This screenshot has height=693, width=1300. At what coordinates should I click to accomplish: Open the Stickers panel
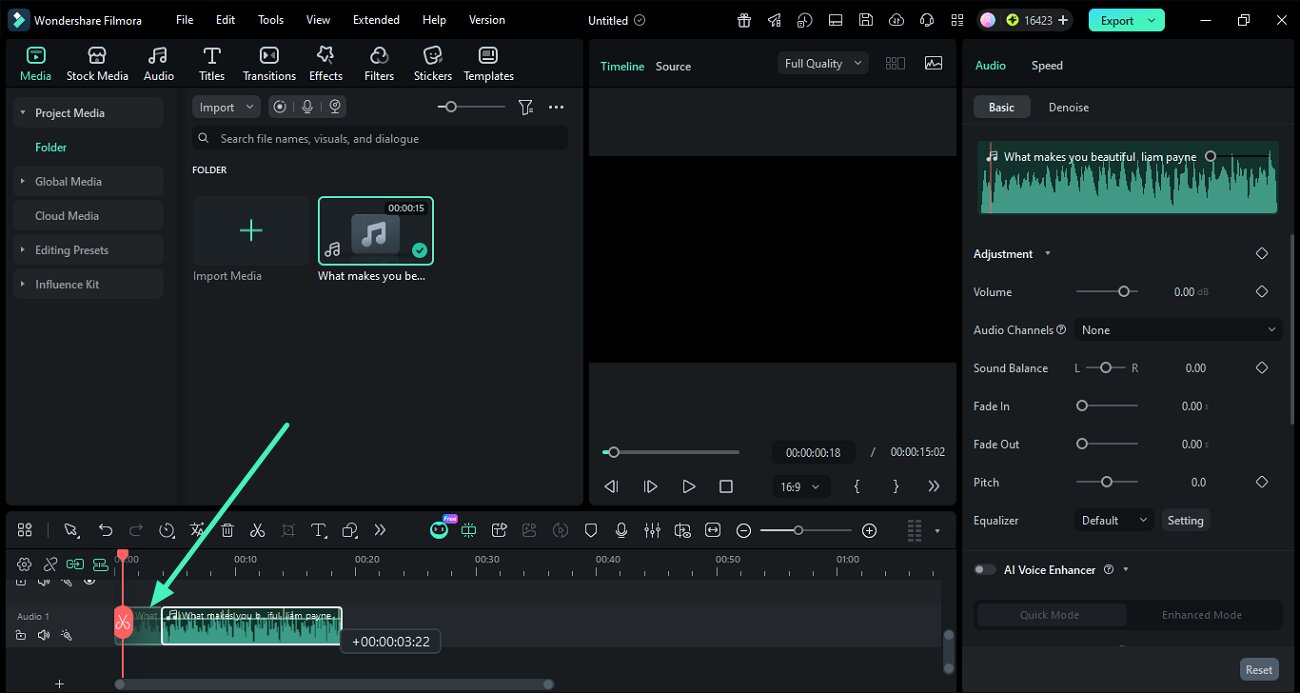(x=433, y=64)
